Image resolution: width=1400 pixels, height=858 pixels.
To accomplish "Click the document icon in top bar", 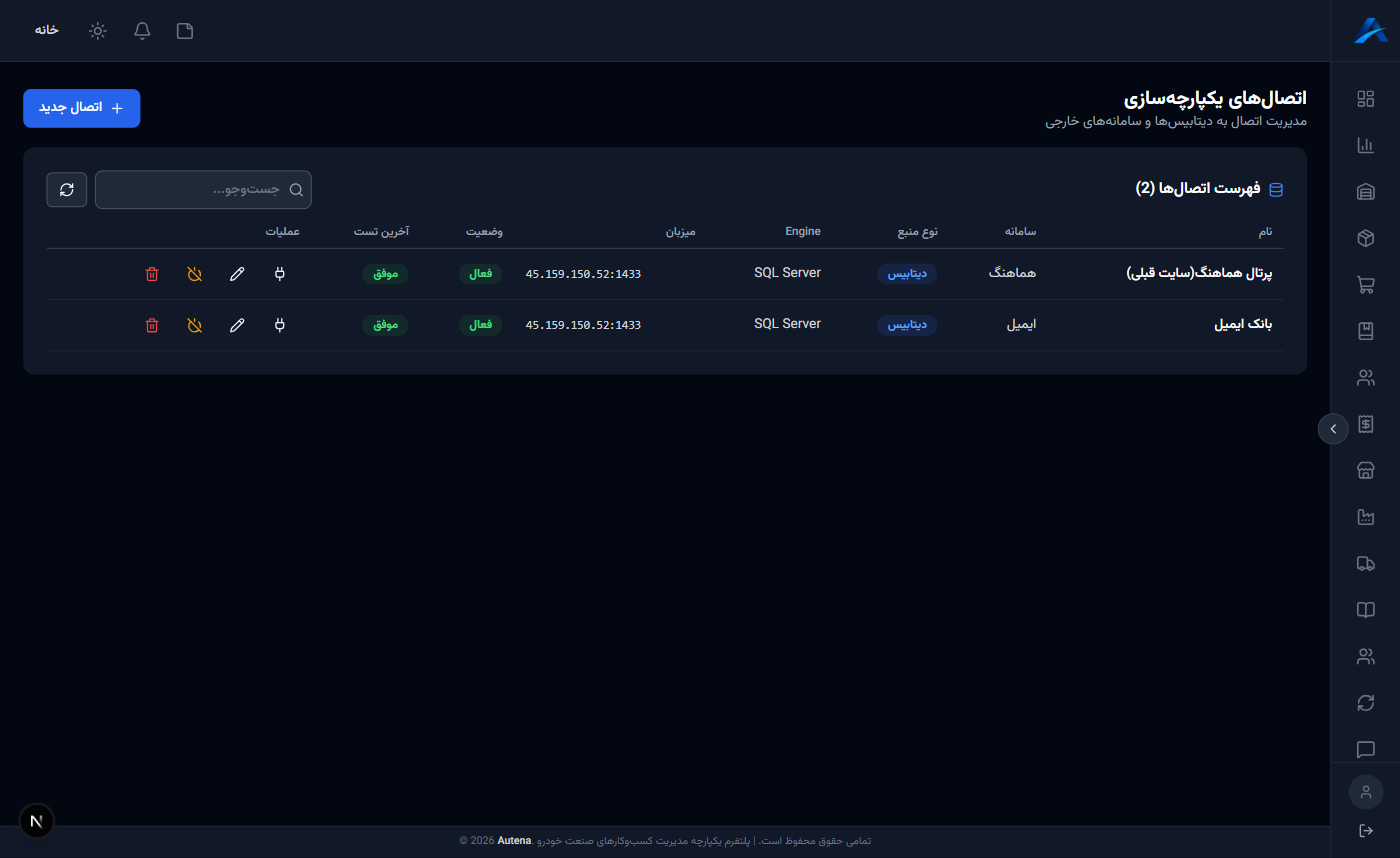I will click(x=185, y=31).
